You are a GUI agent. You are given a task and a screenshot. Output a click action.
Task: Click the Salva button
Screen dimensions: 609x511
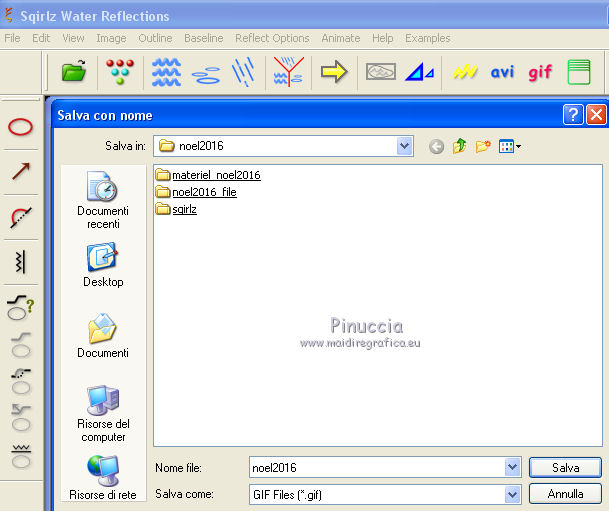tap(566, 468)
